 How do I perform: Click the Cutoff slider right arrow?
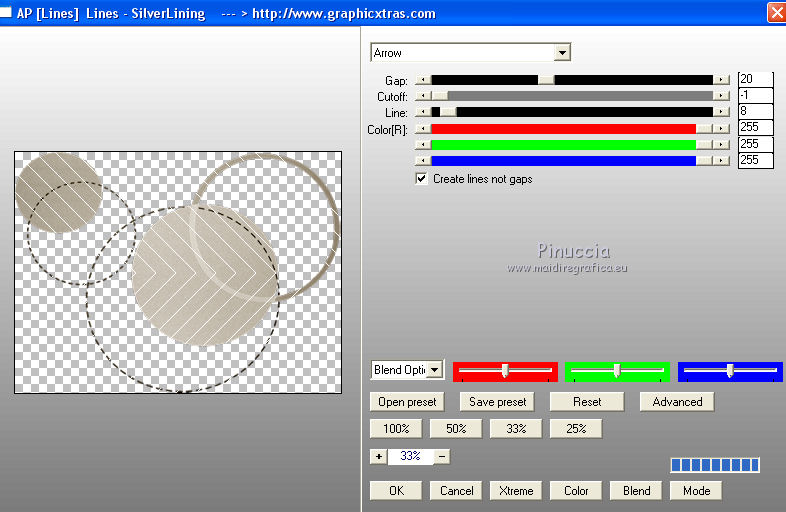(x=721, y=96)
